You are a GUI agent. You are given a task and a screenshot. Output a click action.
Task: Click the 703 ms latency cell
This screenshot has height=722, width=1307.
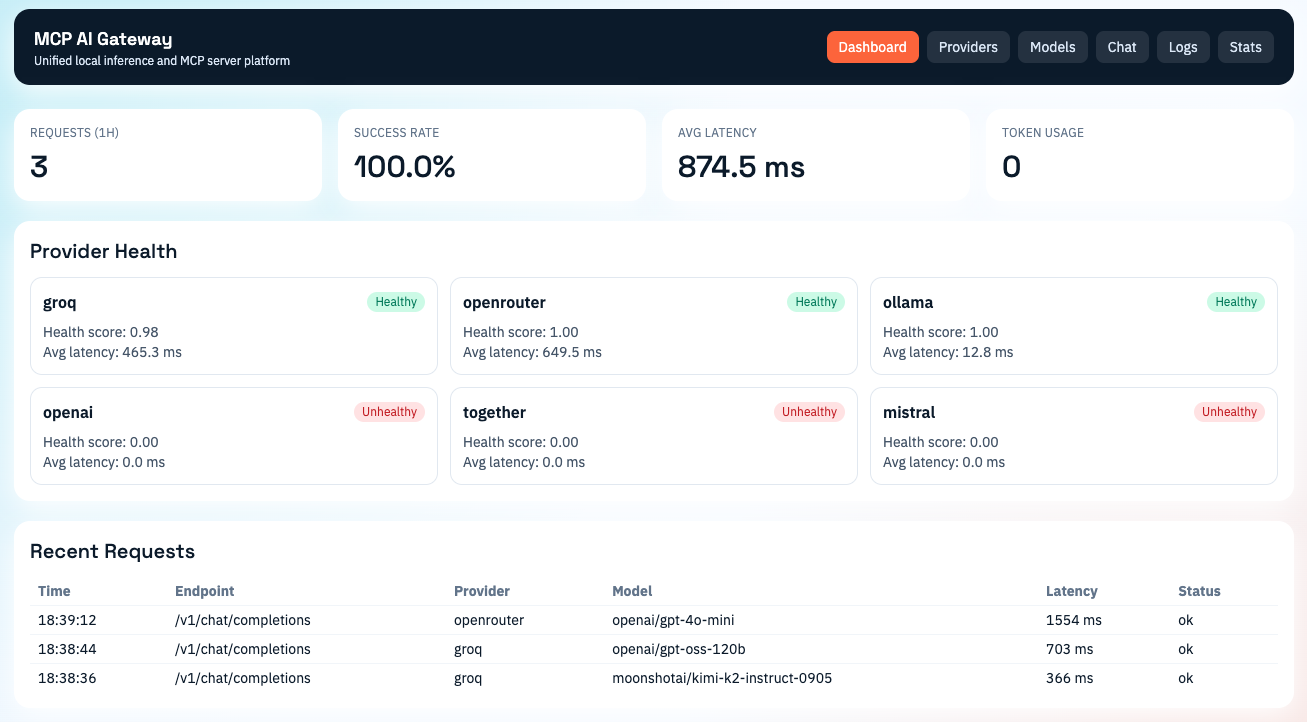pos(1070,649)
